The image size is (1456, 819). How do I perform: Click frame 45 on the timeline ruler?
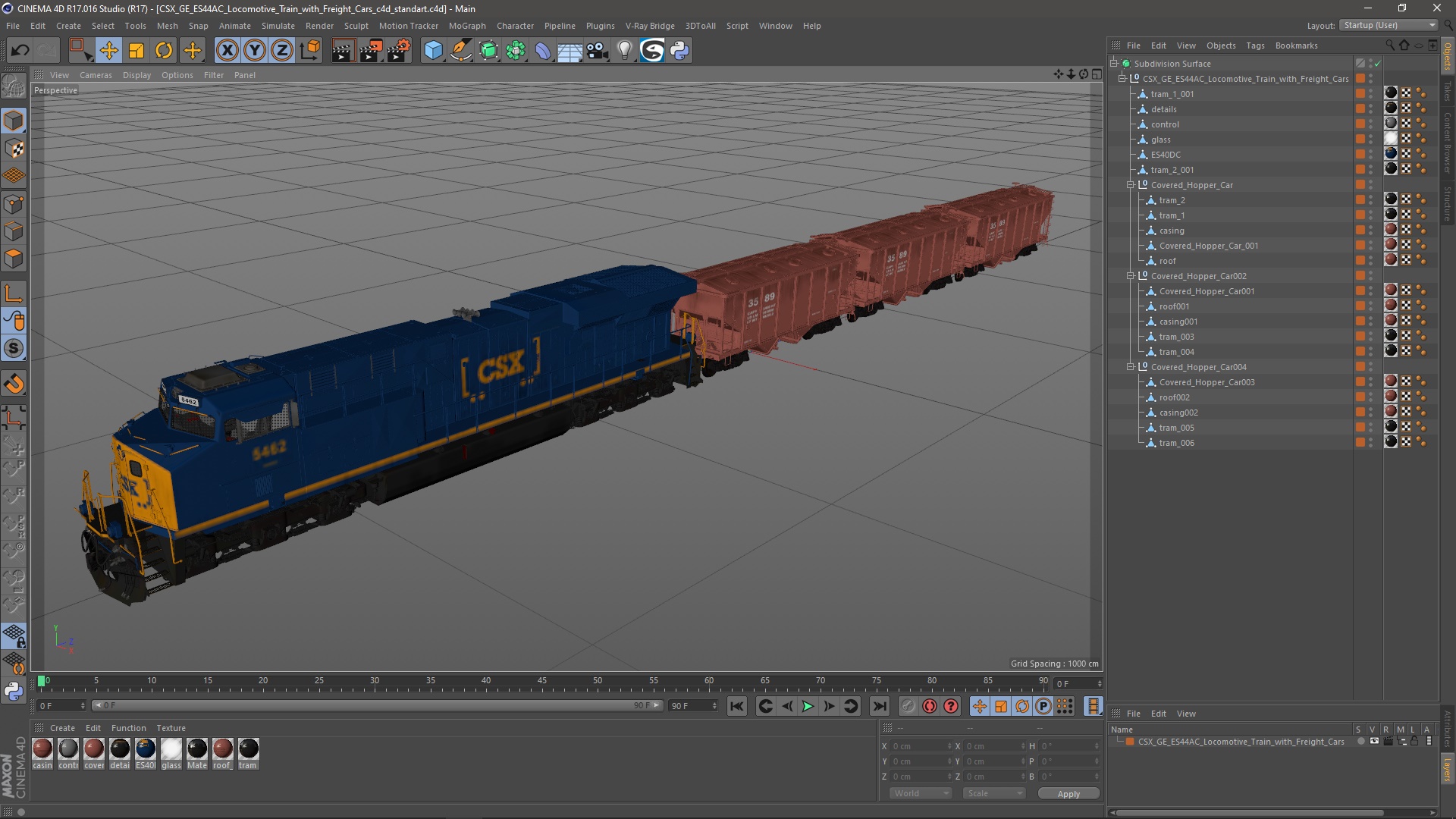point(541,681)
